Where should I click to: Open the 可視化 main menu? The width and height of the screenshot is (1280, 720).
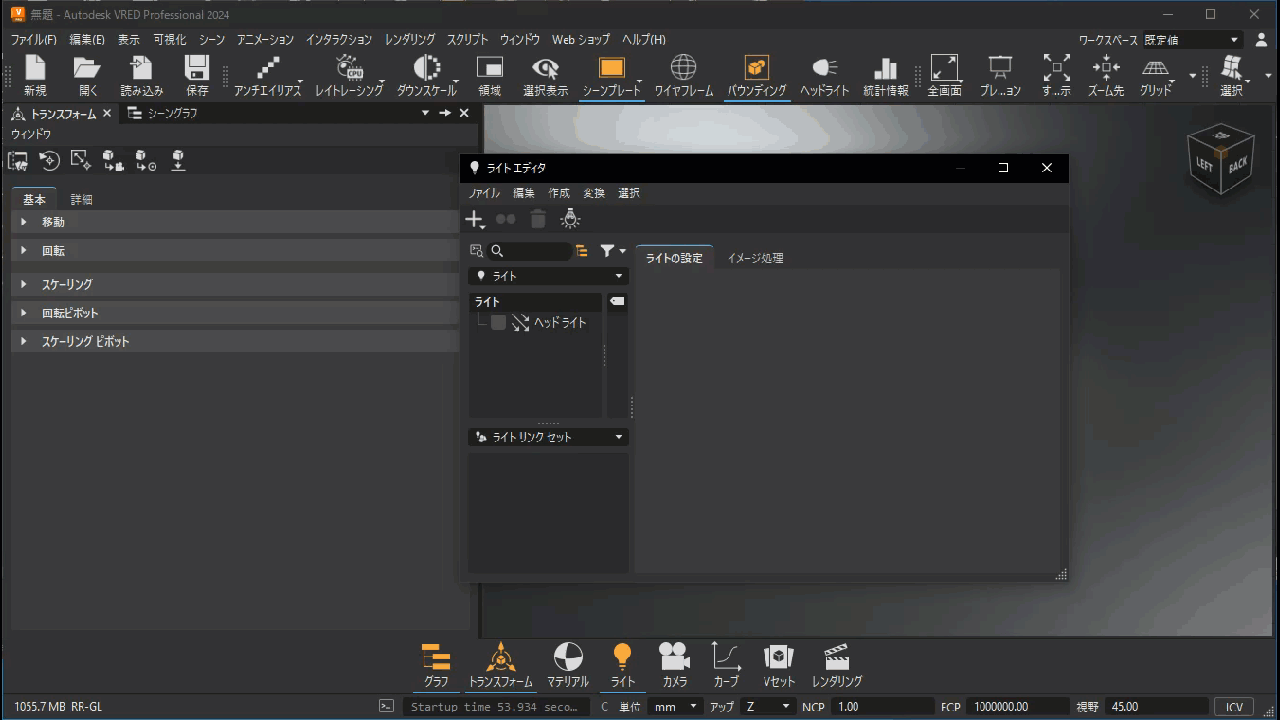(x=169, y=40)
